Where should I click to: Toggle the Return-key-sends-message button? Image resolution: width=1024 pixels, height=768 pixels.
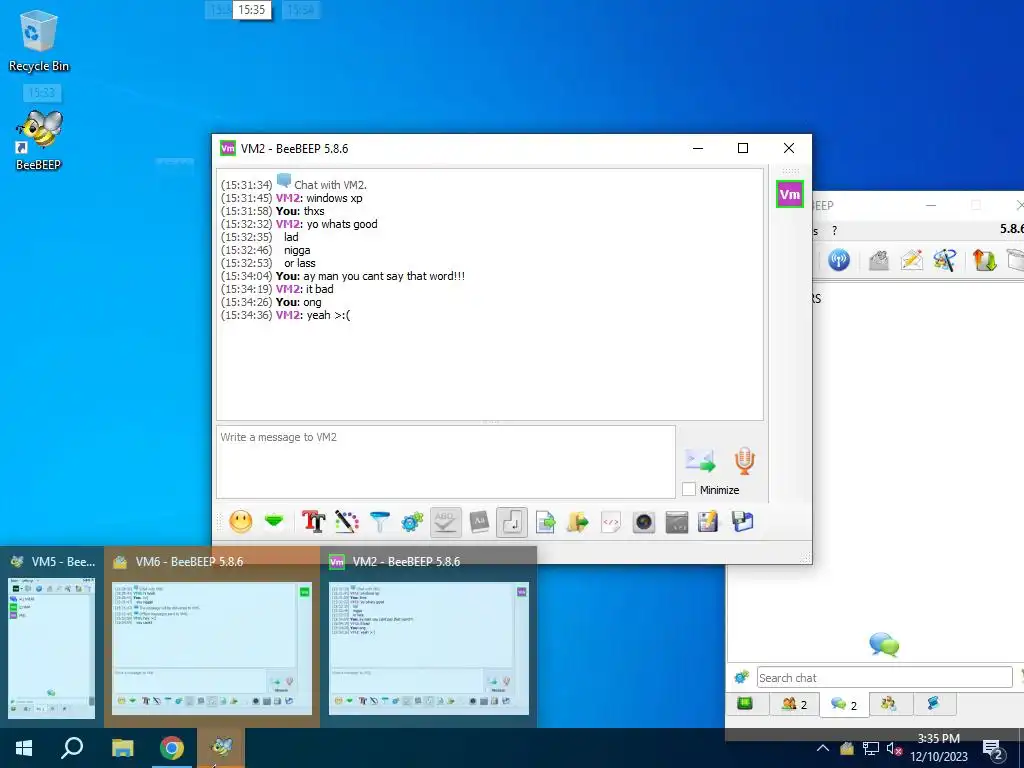(x=512, y=522)
